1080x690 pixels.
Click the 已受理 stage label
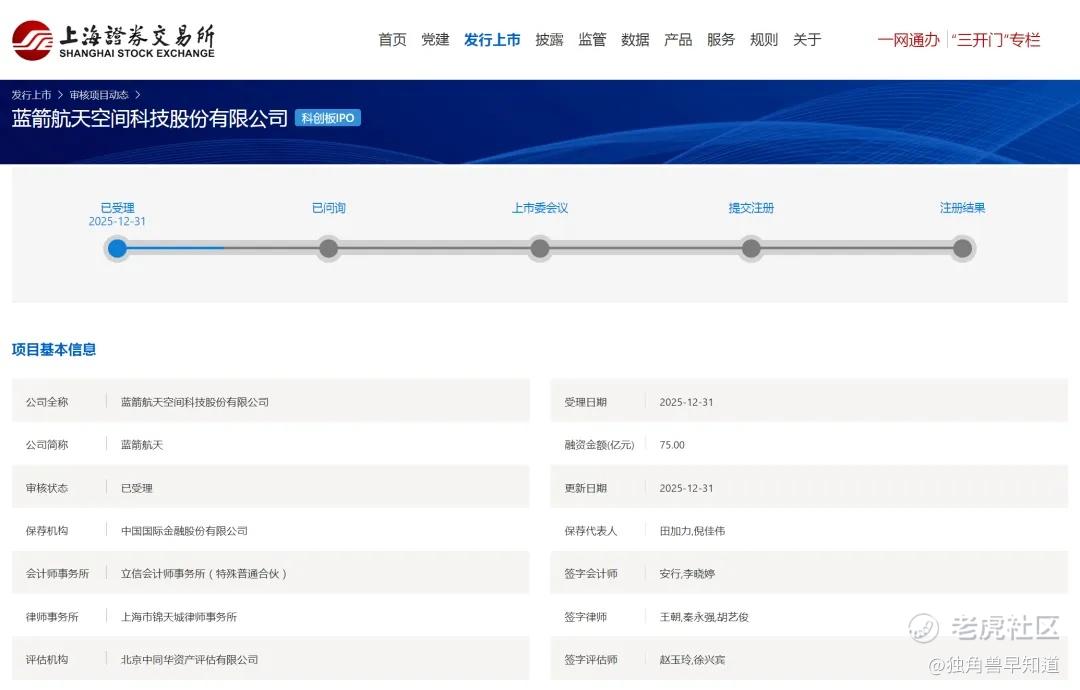(117, 208)
